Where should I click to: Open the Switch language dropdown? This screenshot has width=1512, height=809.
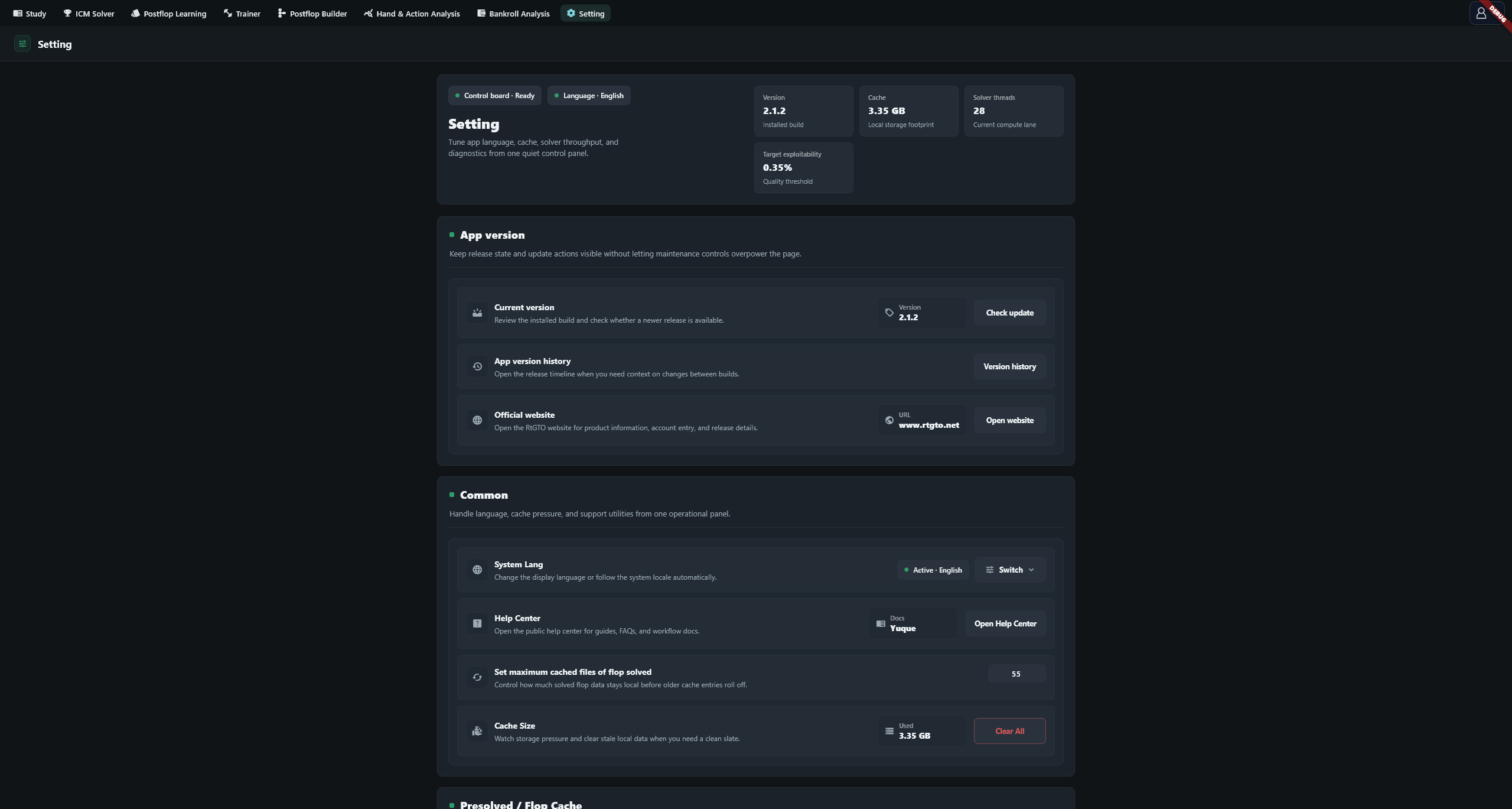click(1010, 570)
